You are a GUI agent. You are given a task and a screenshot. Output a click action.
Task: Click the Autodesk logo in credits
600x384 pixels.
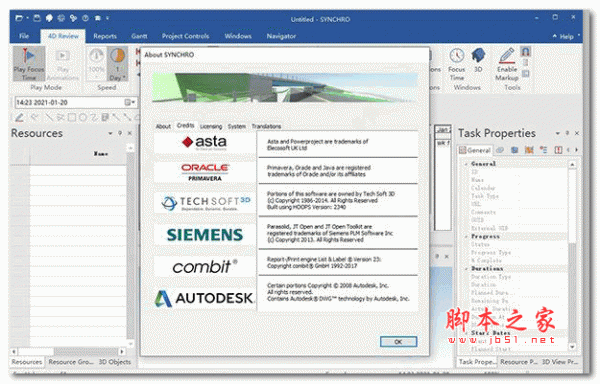(205, 298)
